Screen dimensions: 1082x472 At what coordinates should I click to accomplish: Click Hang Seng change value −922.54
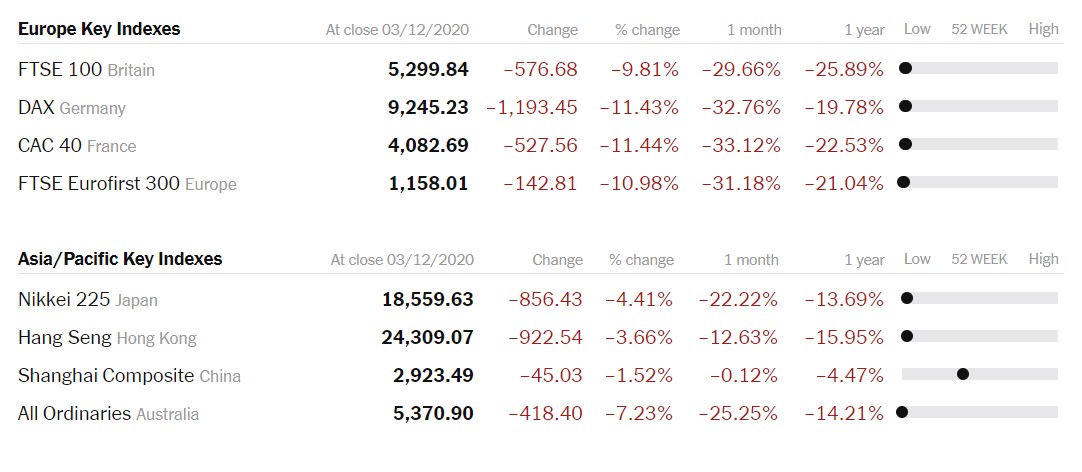point(545,337)
